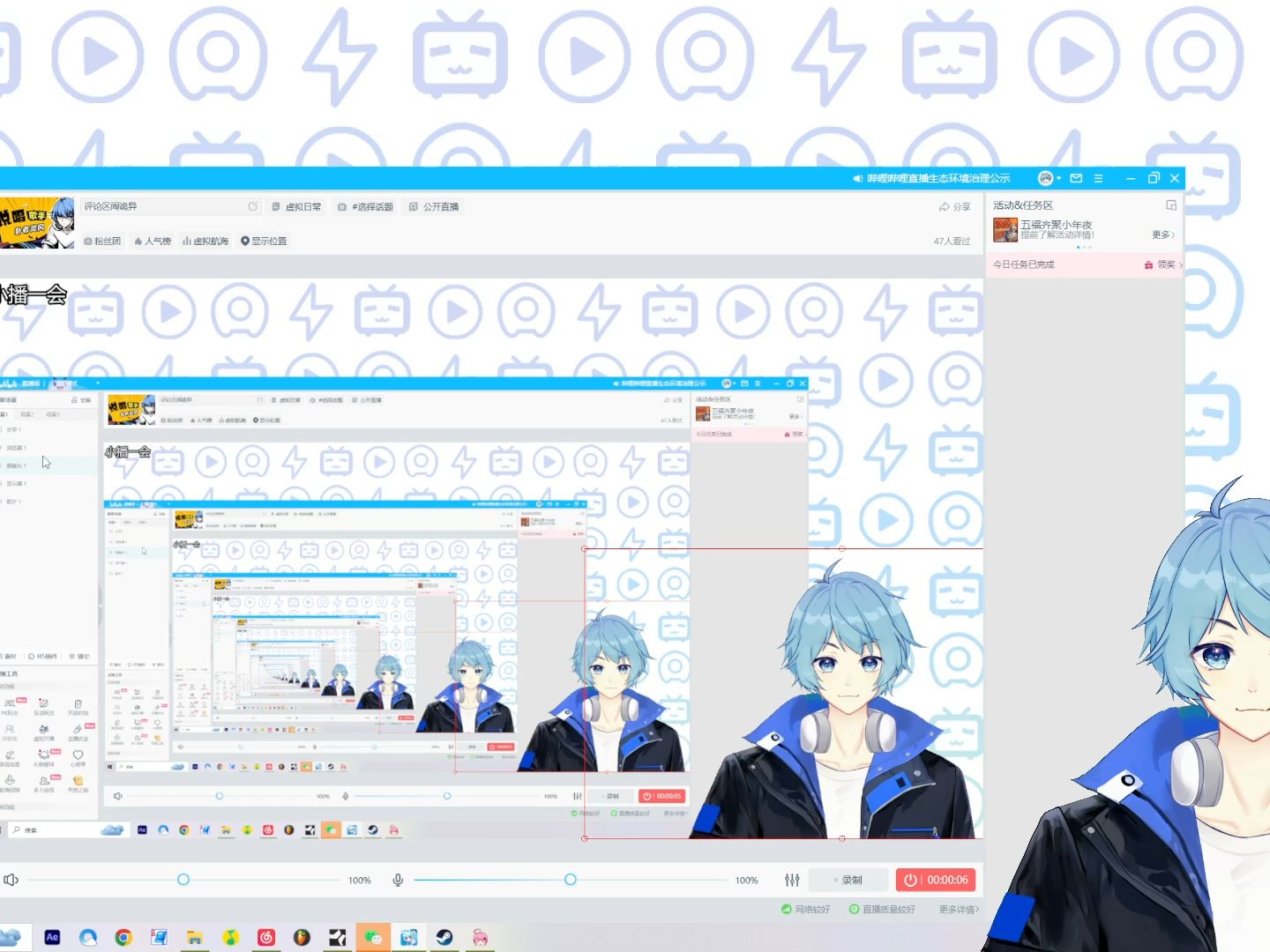Open the mail messages icon
Screen dimensions: 1270x952
(x=1076, y=178)
